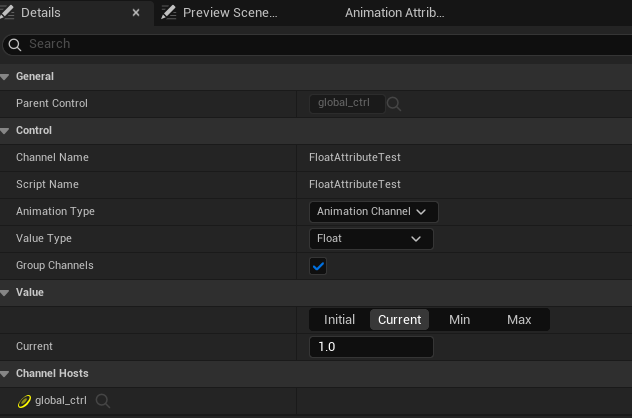The height and width of the screenshot is (418, 632).
Task: Click magnifier icon next to Parent Control field
Action: click(x=394, y=103)
